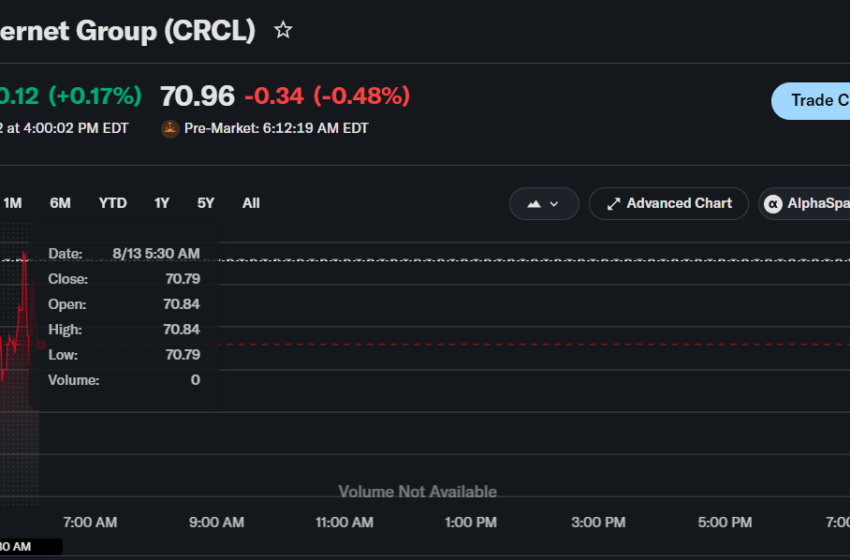Screen dimensions: 850x560
Task: Click the AlphaSpread alpha logo icon
Action: [773, 204]
